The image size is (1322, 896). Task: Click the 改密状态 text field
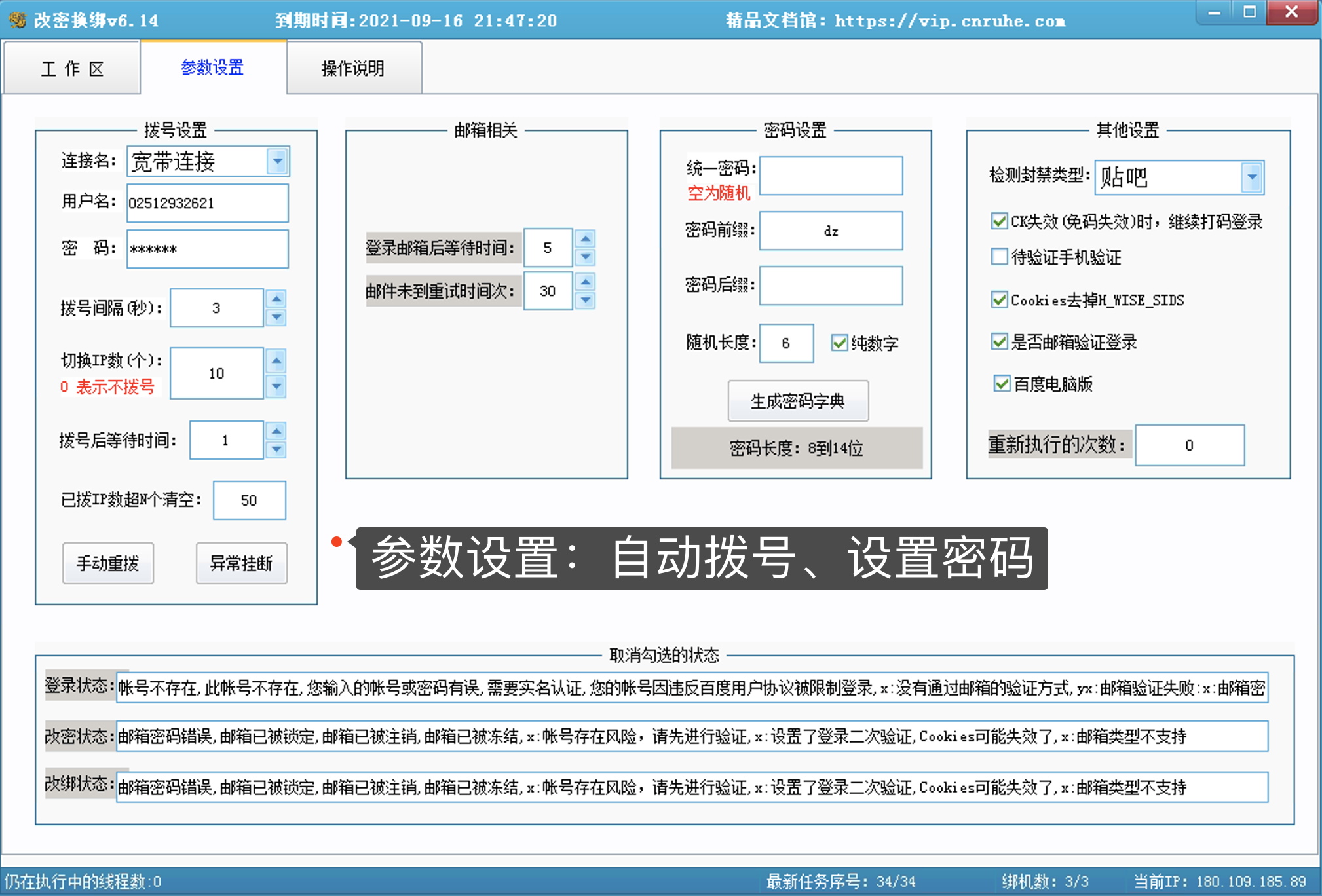pos(692,736)
